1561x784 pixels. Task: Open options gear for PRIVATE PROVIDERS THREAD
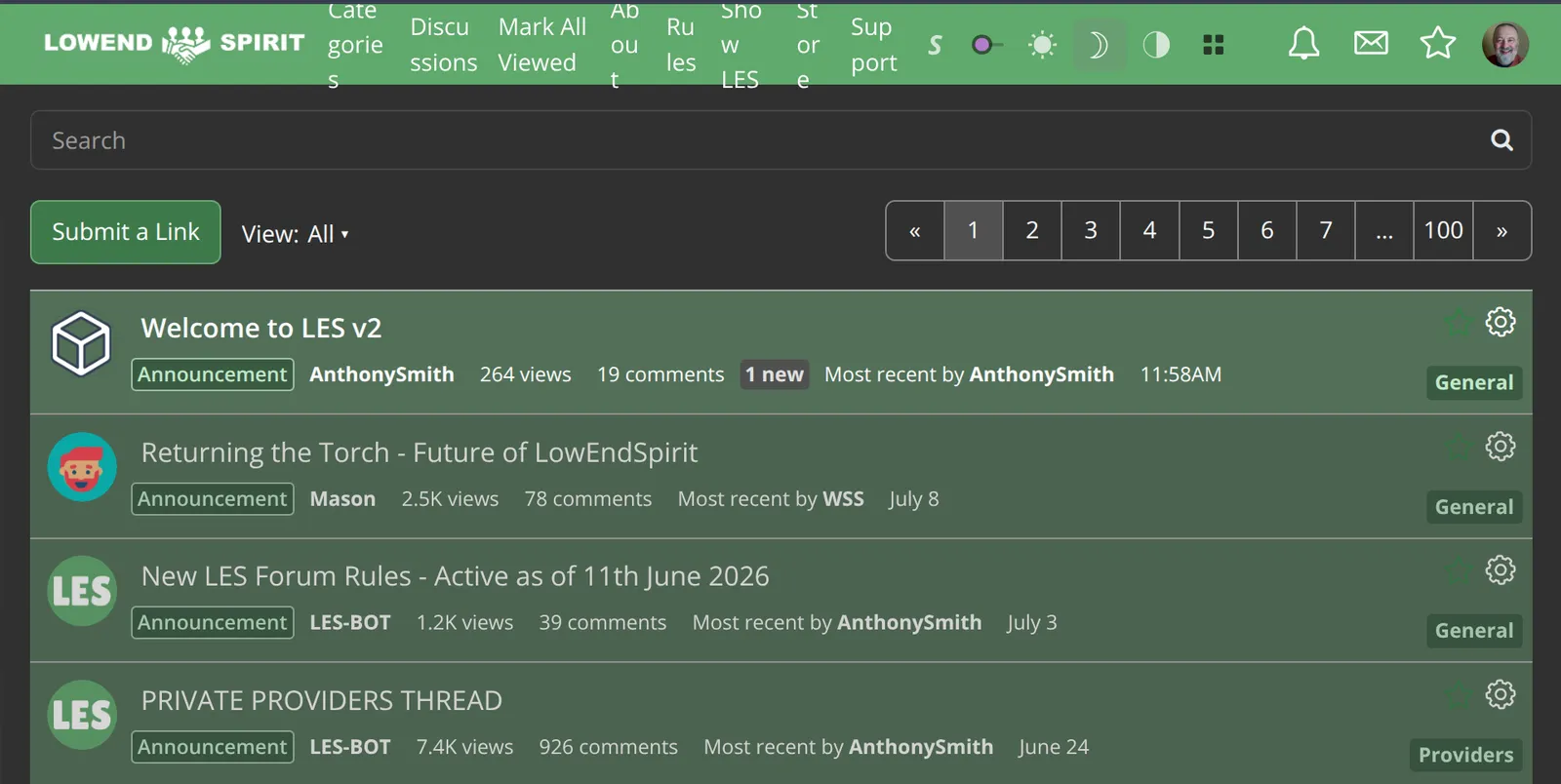1501,694
